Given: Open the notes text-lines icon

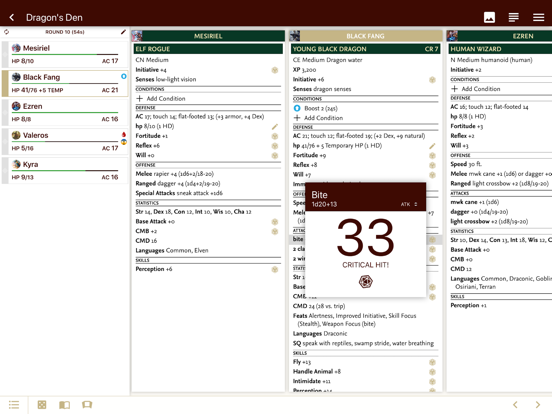Looking at the screenshot, I should [x=514, y=17].
